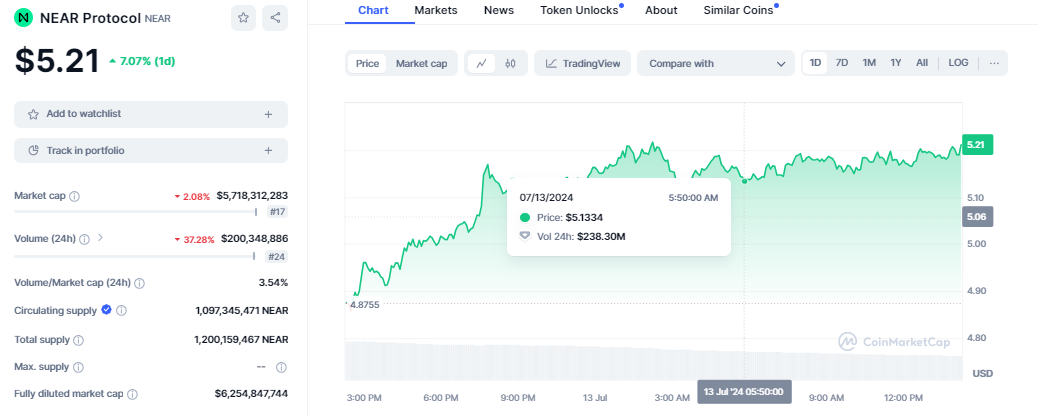This screenshot has height=417, width=1038.
Task: Expand the Volume (24h) chevron
Action: coord(101,238)
